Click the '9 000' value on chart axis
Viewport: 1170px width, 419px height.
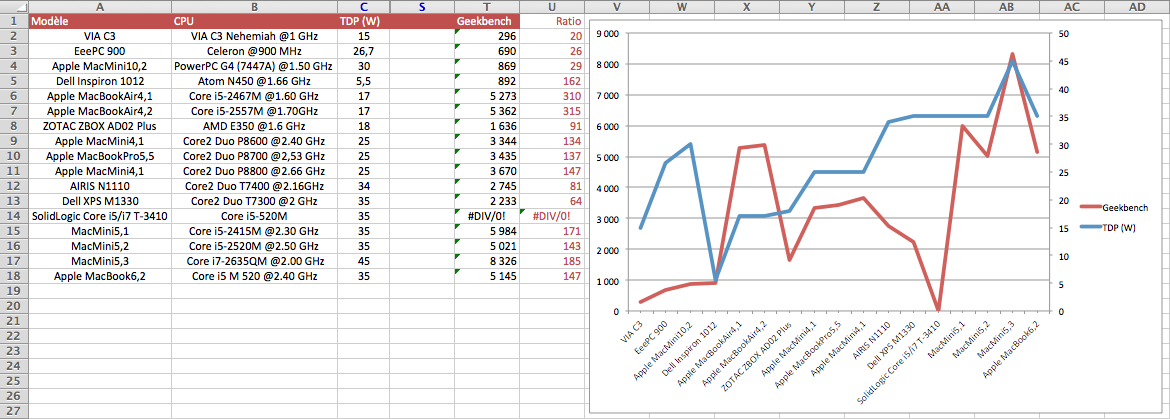point(607,34)
